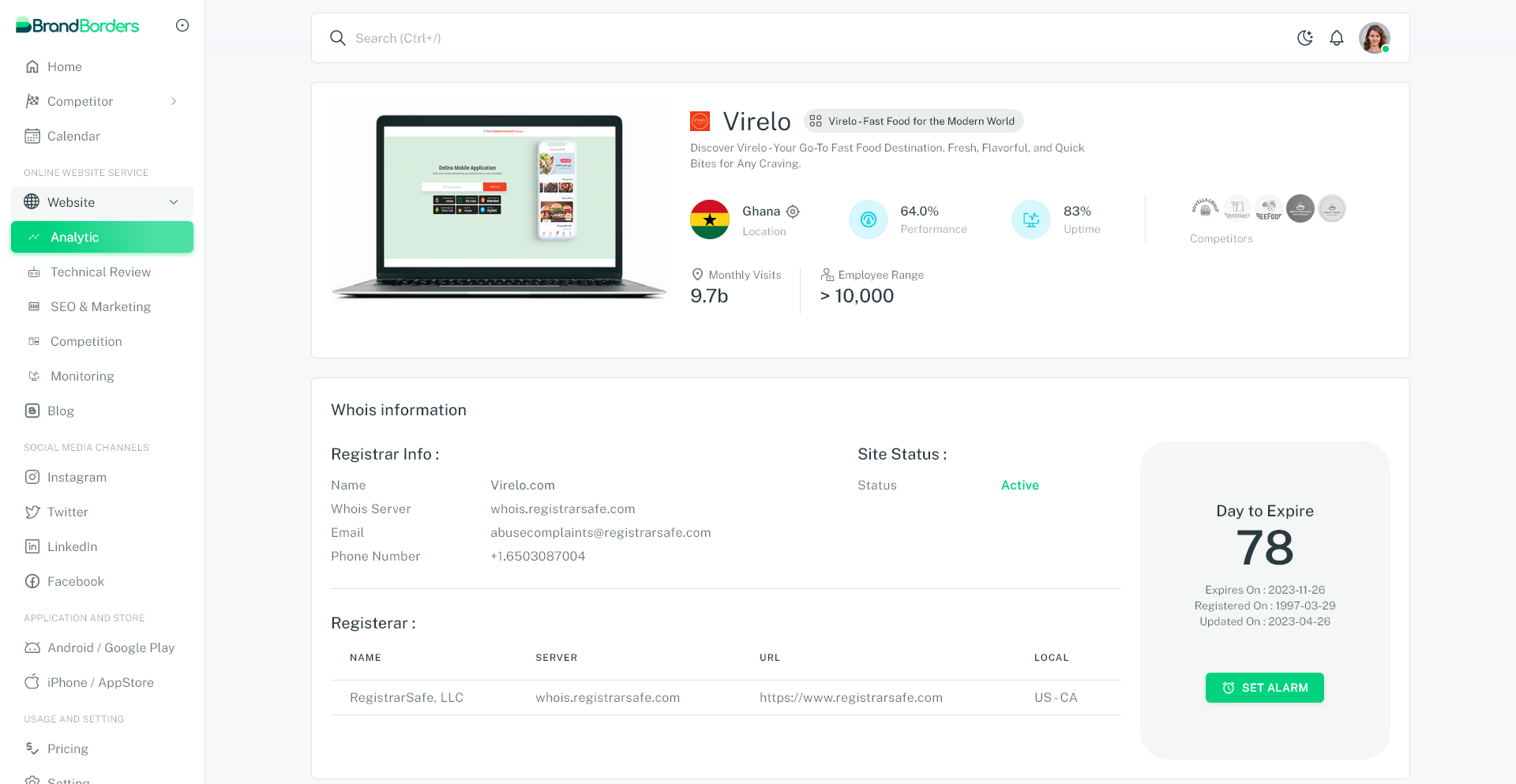Screen dimensions: 1516x784
Task: Open the last competitor logo
Action: pyautogui.click(x=1332, y=208)
